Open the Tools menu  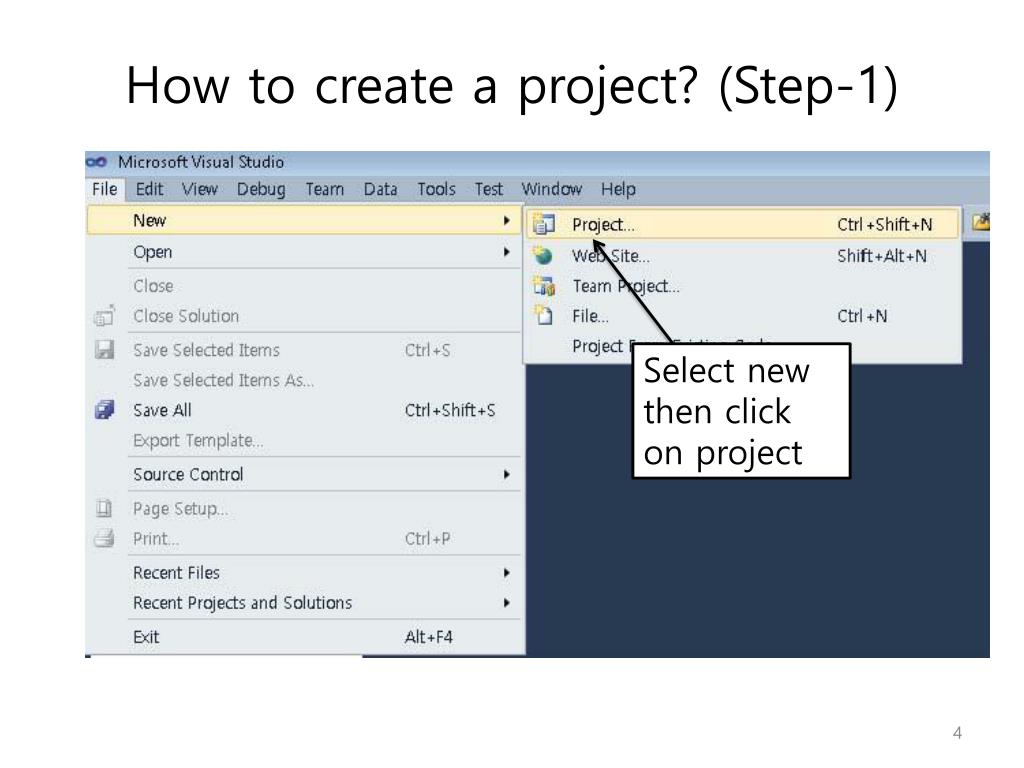point(436,189)
